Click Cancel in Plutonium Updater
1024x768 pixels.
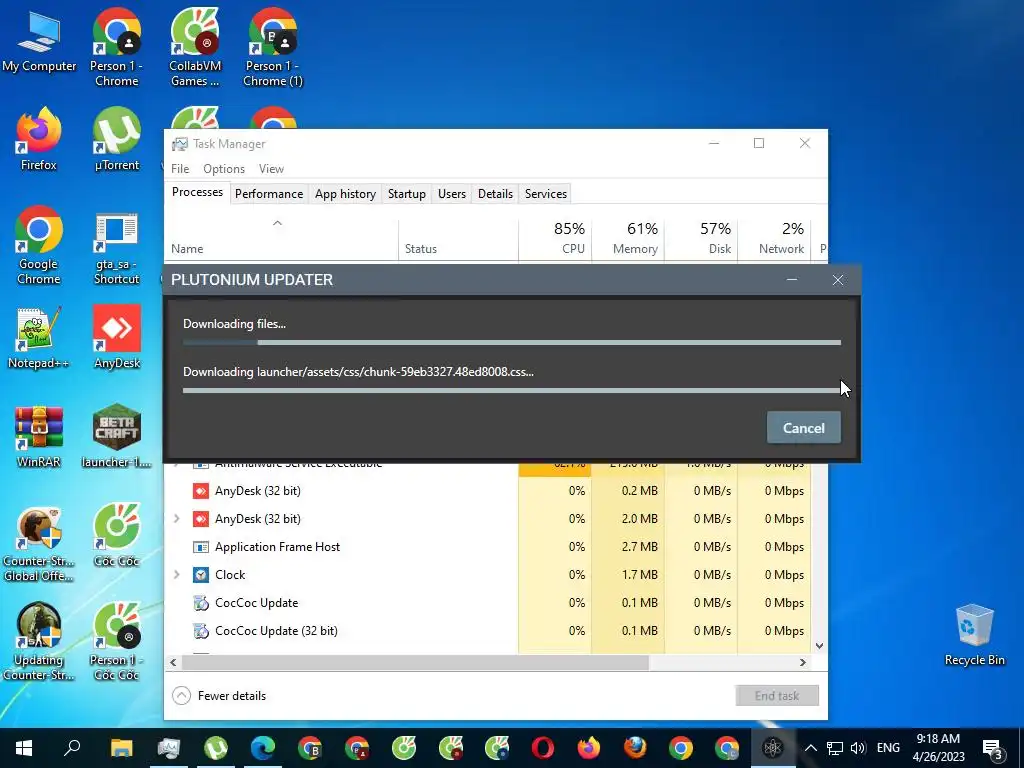pyautogui.click(x=804, y=428)
